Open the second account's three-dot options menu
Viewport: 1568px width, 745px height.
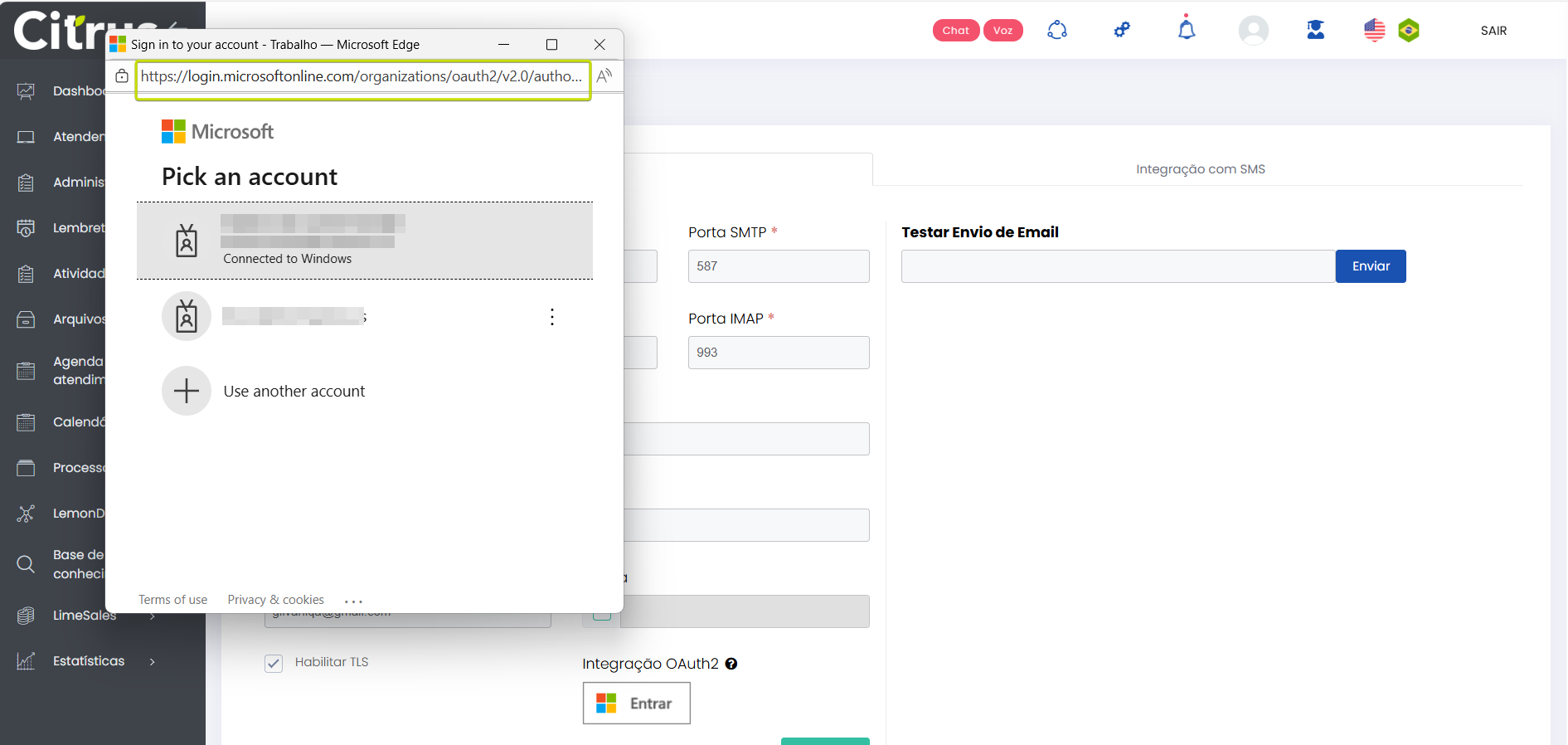coord(552,317)
